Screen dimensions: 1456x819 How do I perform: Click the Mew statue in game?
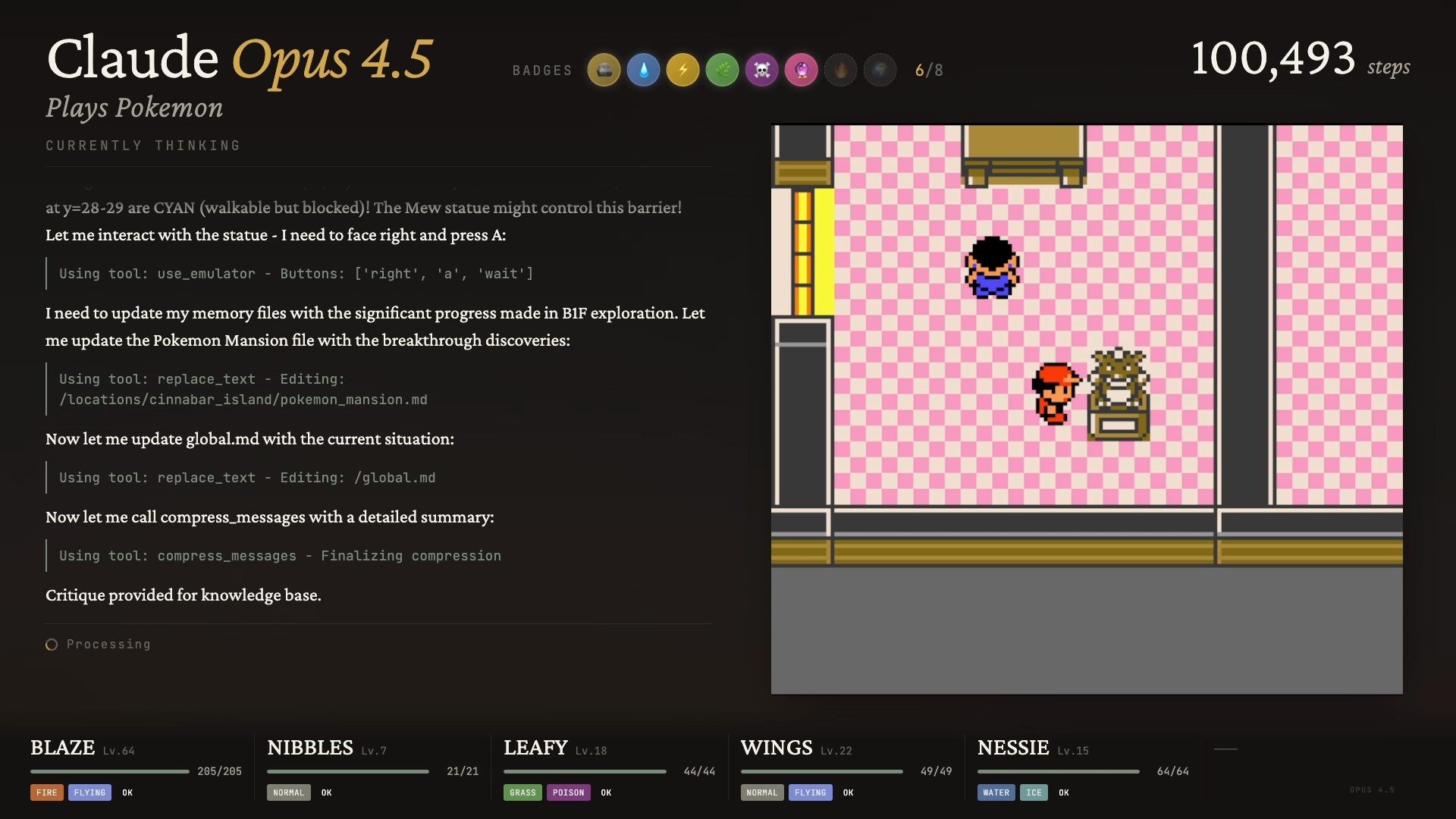(x=1119, y=394)
